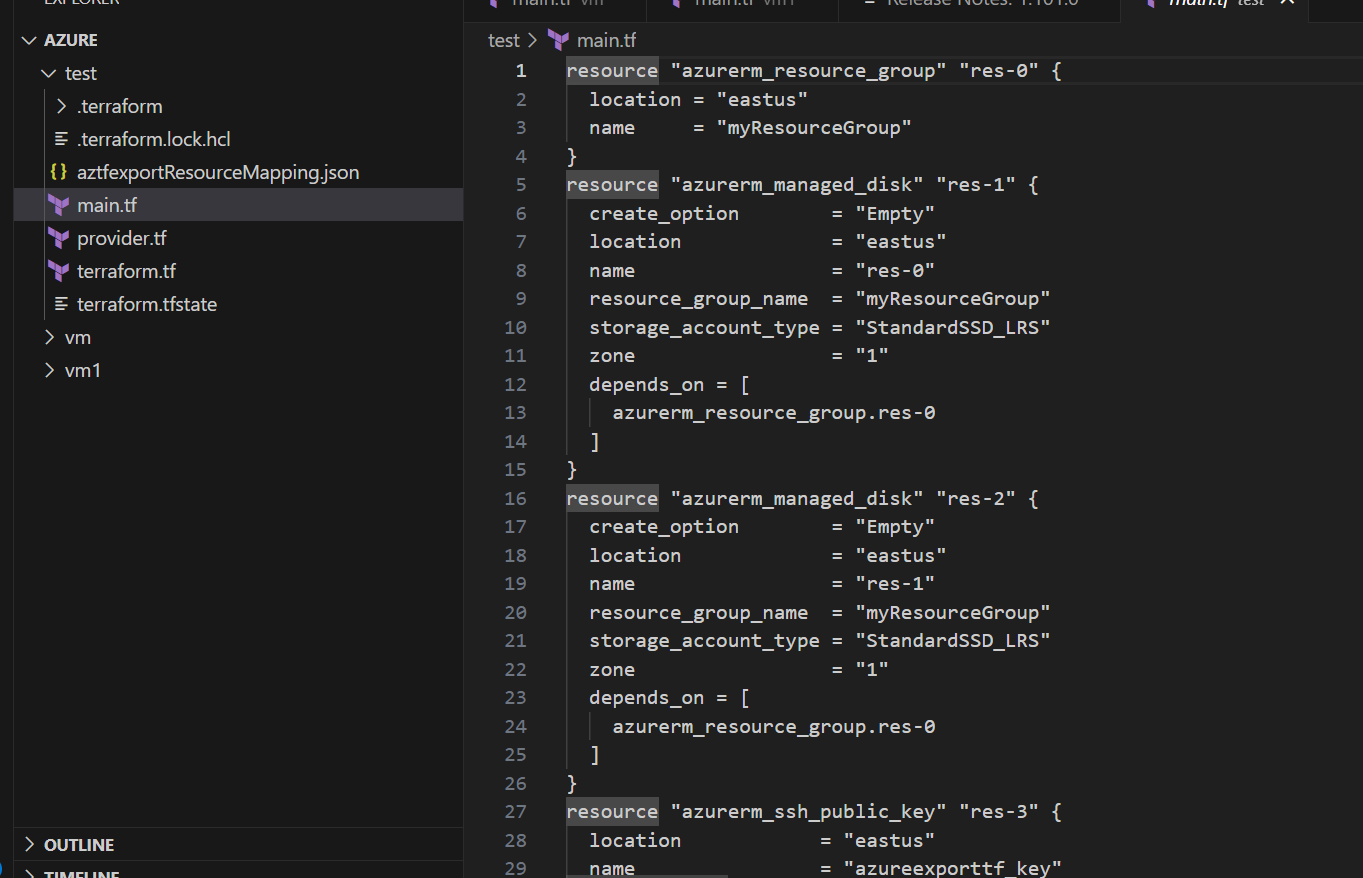The height and width of the screenshot is (878, 1363).
Task: Click "res-0" name value on line 8
Action: pyautogui.click(x=895, y=270)
